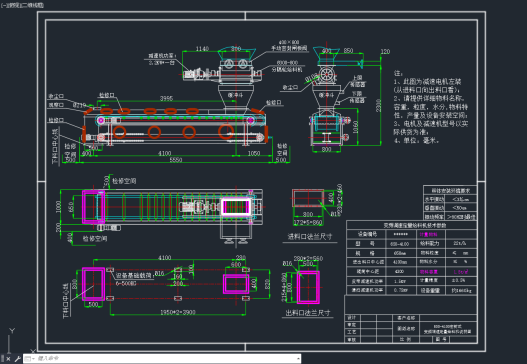Click the 上限 level sensor label
Screen dimensions: 527x364
pyautogui.click(x=357, y=78)
